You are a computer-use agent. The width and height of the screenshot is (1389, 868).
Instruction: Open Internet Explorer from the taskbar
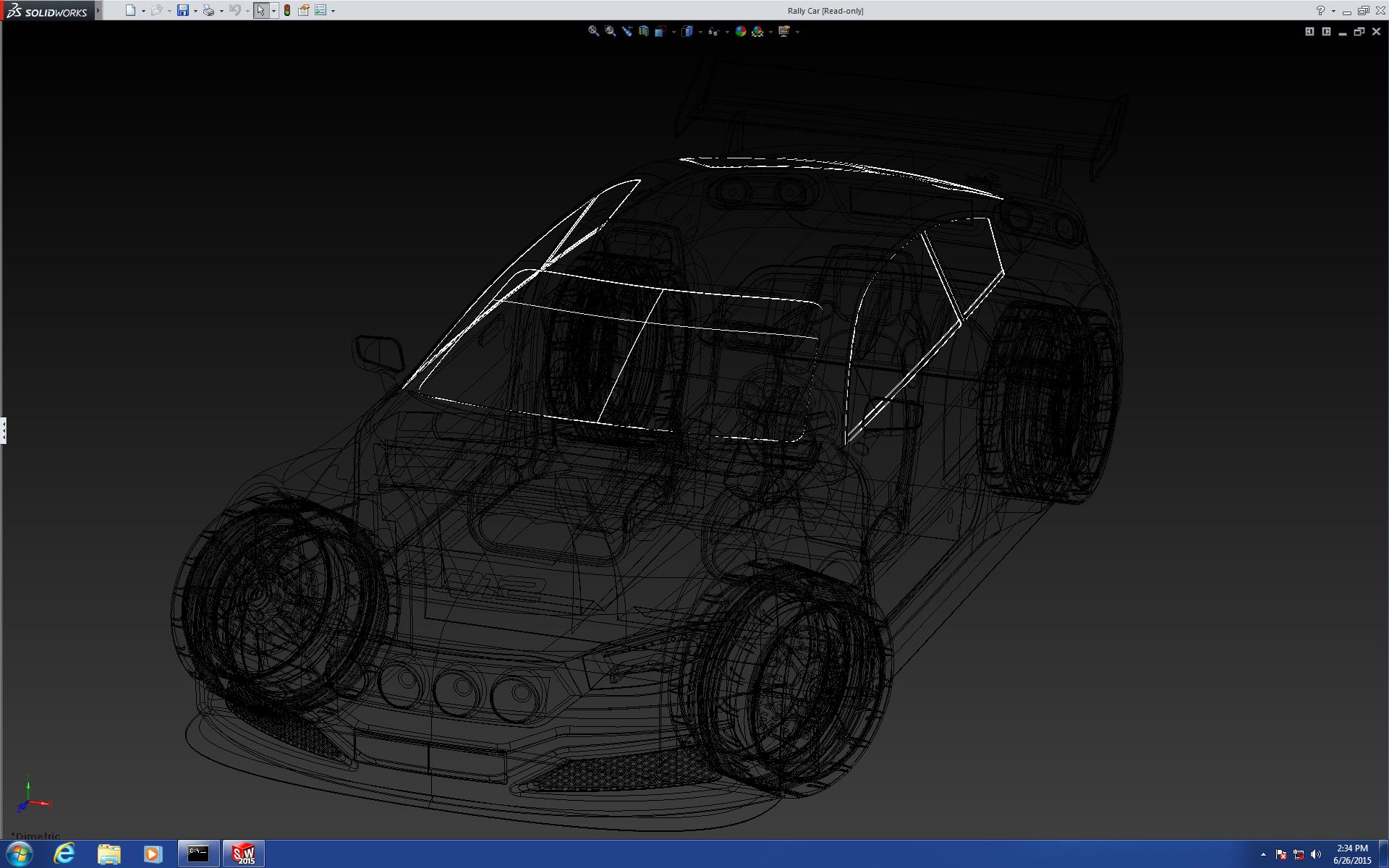64,854
